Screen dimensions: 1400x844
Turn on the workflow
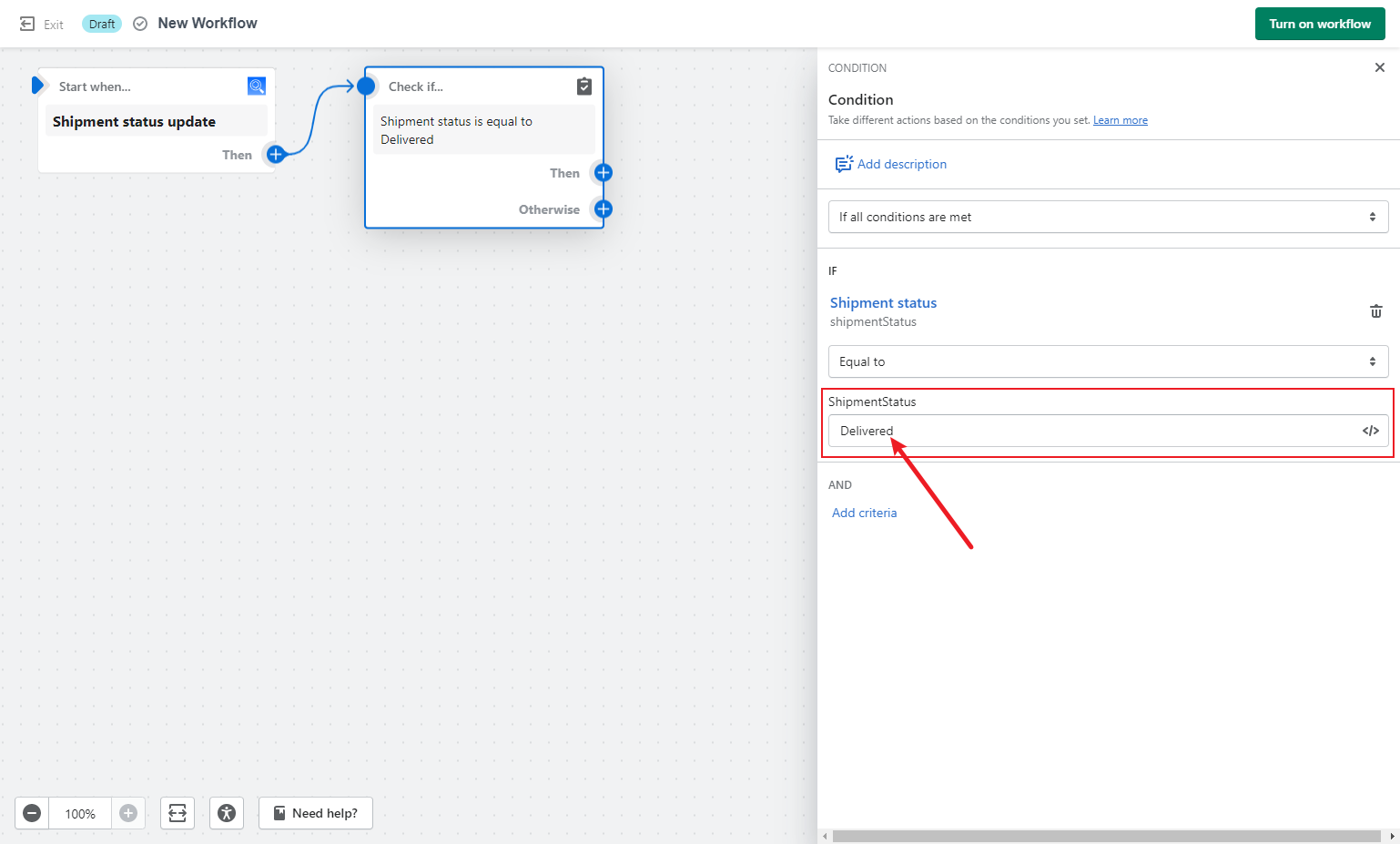(x=1320, y=24)
